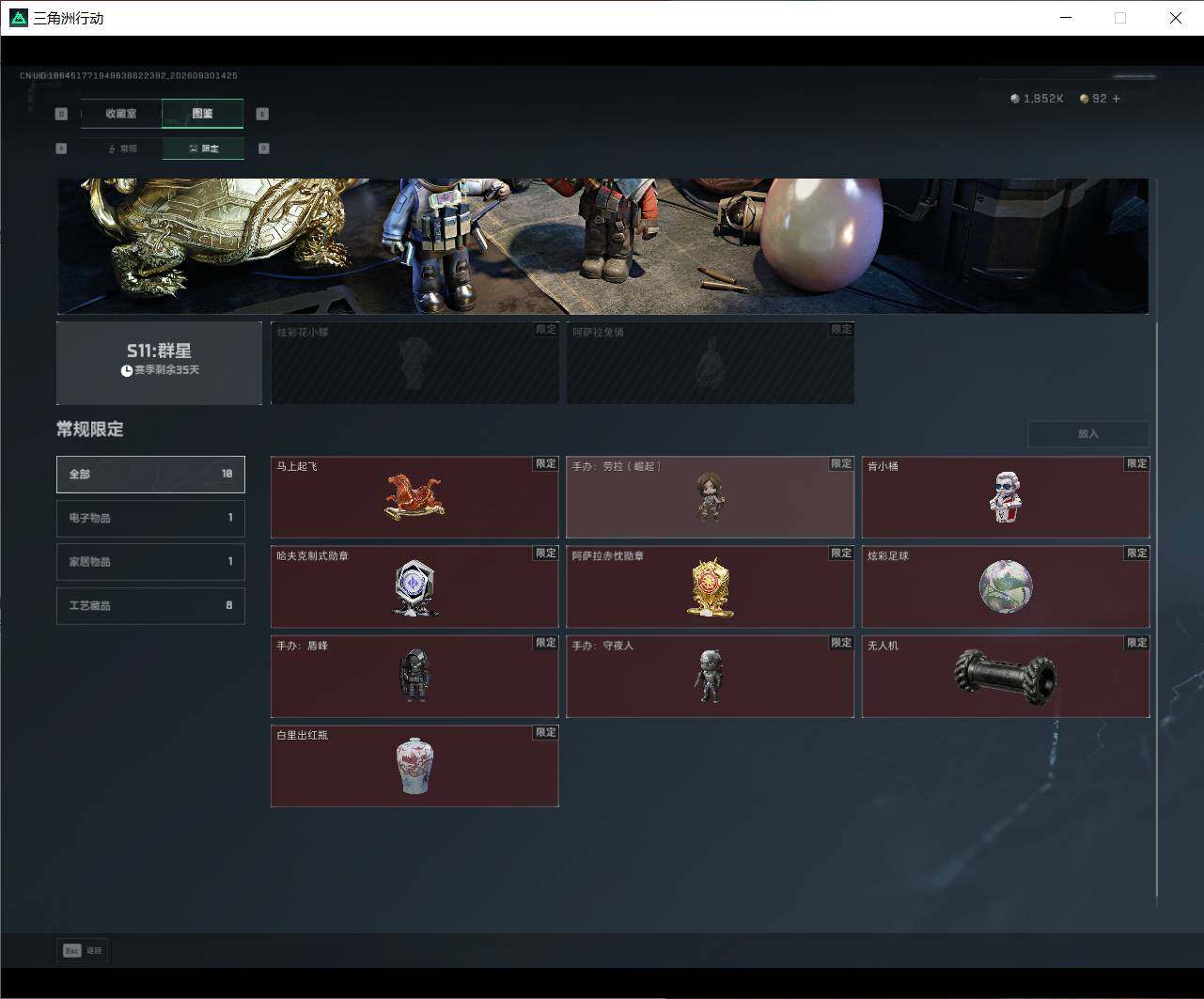Click the app logo in the title bar

(19, 18)
